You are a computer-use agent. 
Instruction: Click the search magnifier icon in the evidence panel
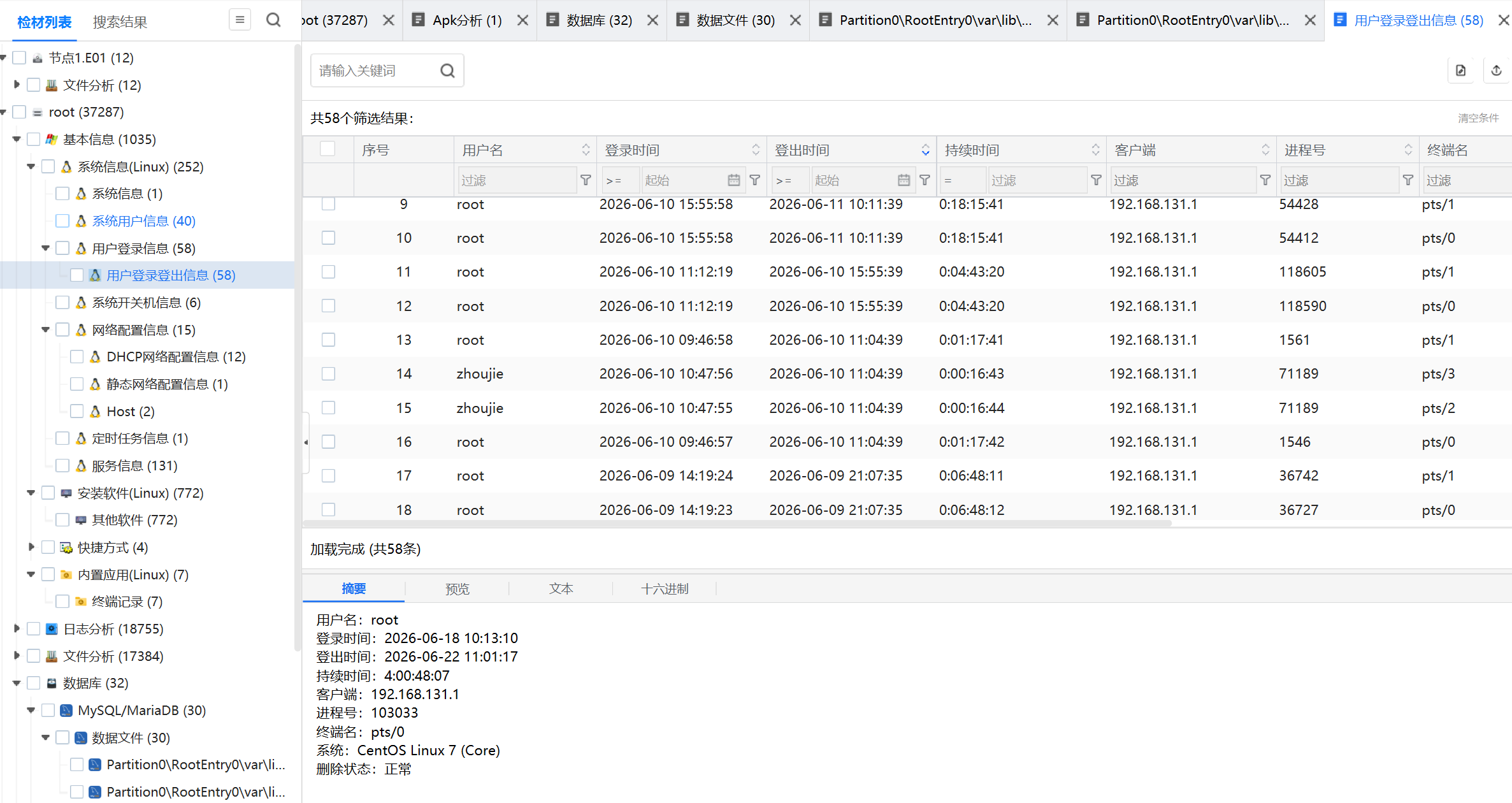[273, 20]
